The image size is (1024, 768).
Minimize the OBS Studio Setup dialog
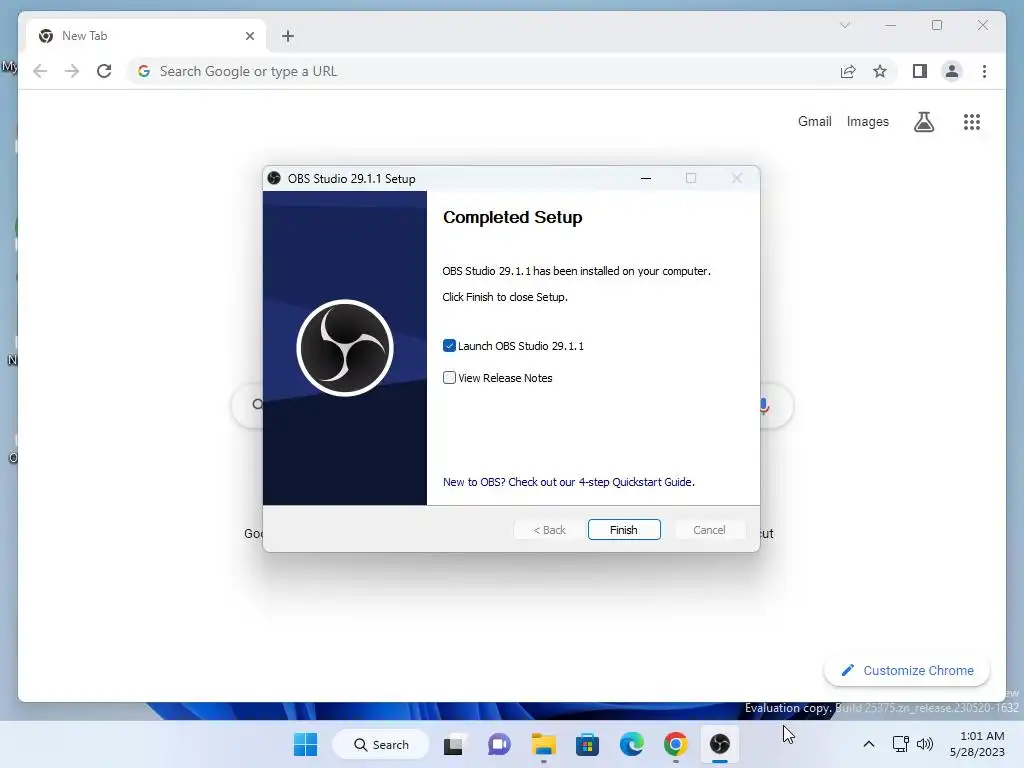pos(646,178)
